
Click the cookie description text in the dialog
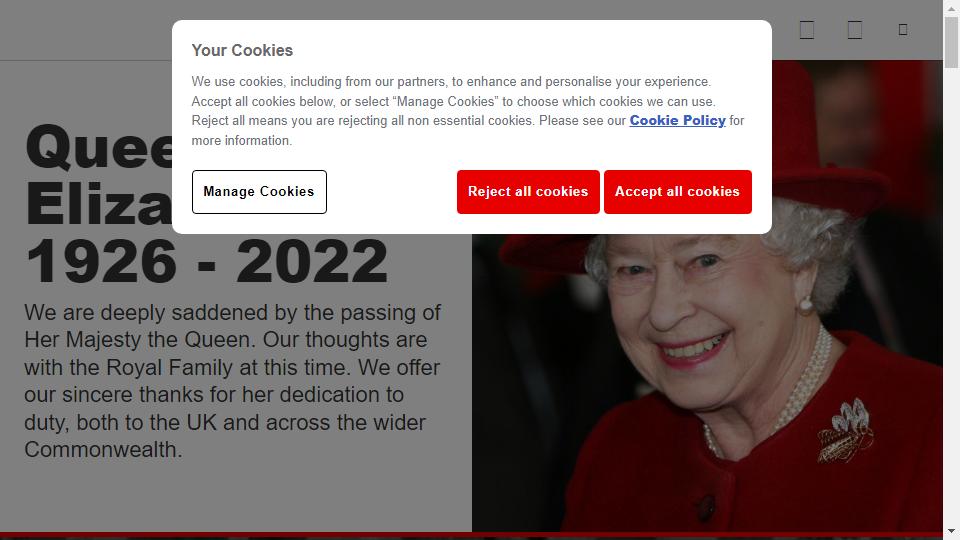click(x=468, y=111)
